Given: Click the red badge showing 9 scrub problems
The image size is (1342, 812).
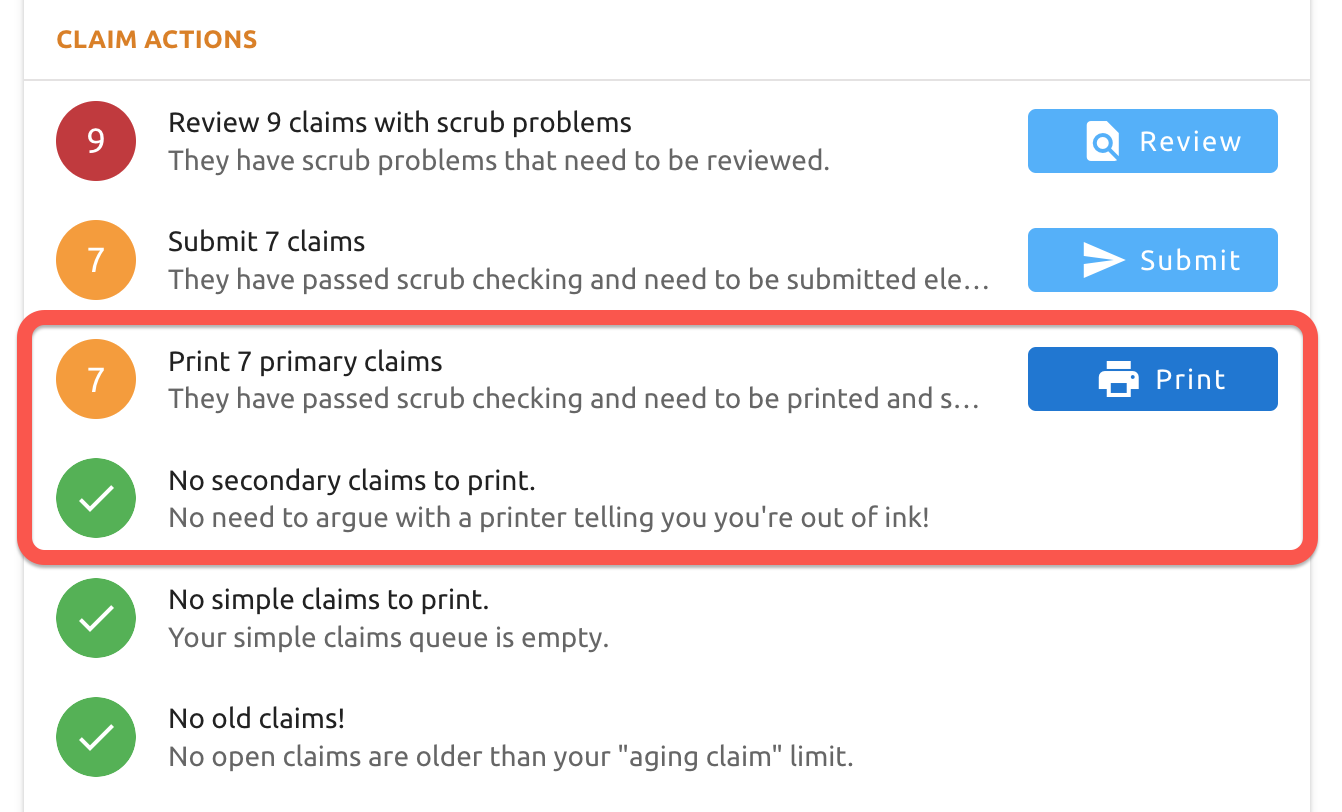Looking at the screenshot, I should click(95, 141).
